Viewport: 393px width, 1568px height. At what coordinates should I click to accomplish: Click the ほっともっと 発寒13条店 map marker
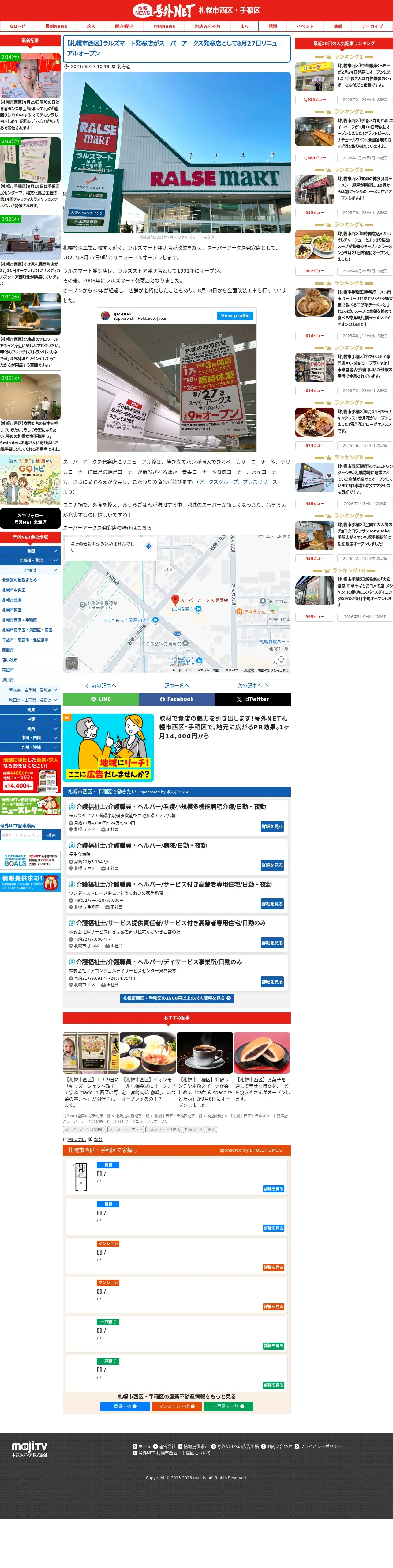(155, 620)
